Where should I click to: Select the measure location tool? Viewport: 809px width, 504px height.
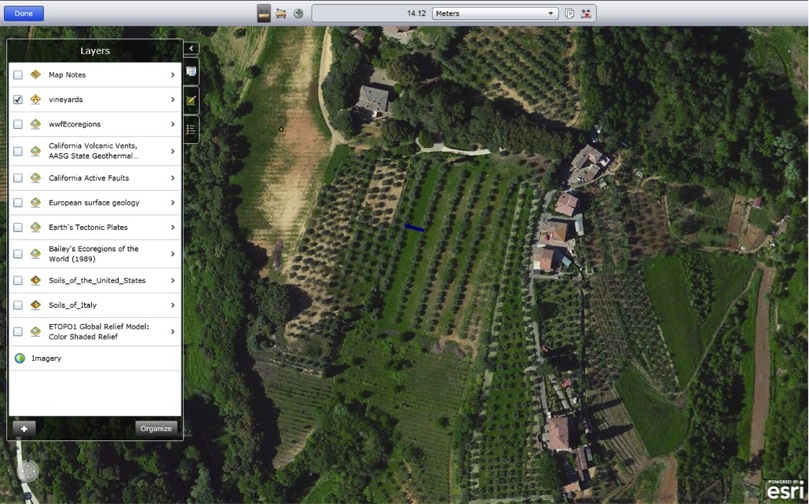tap(298, 13)
